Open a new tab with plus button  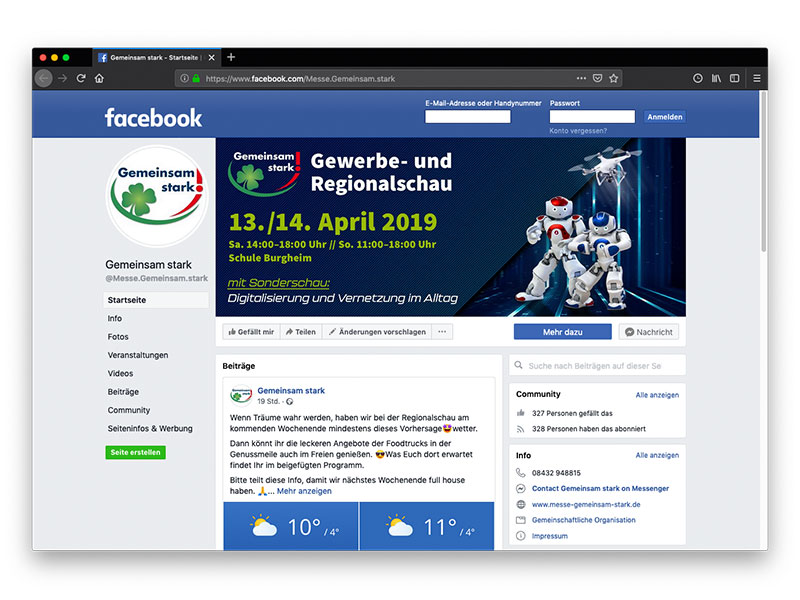pos(231,57)
